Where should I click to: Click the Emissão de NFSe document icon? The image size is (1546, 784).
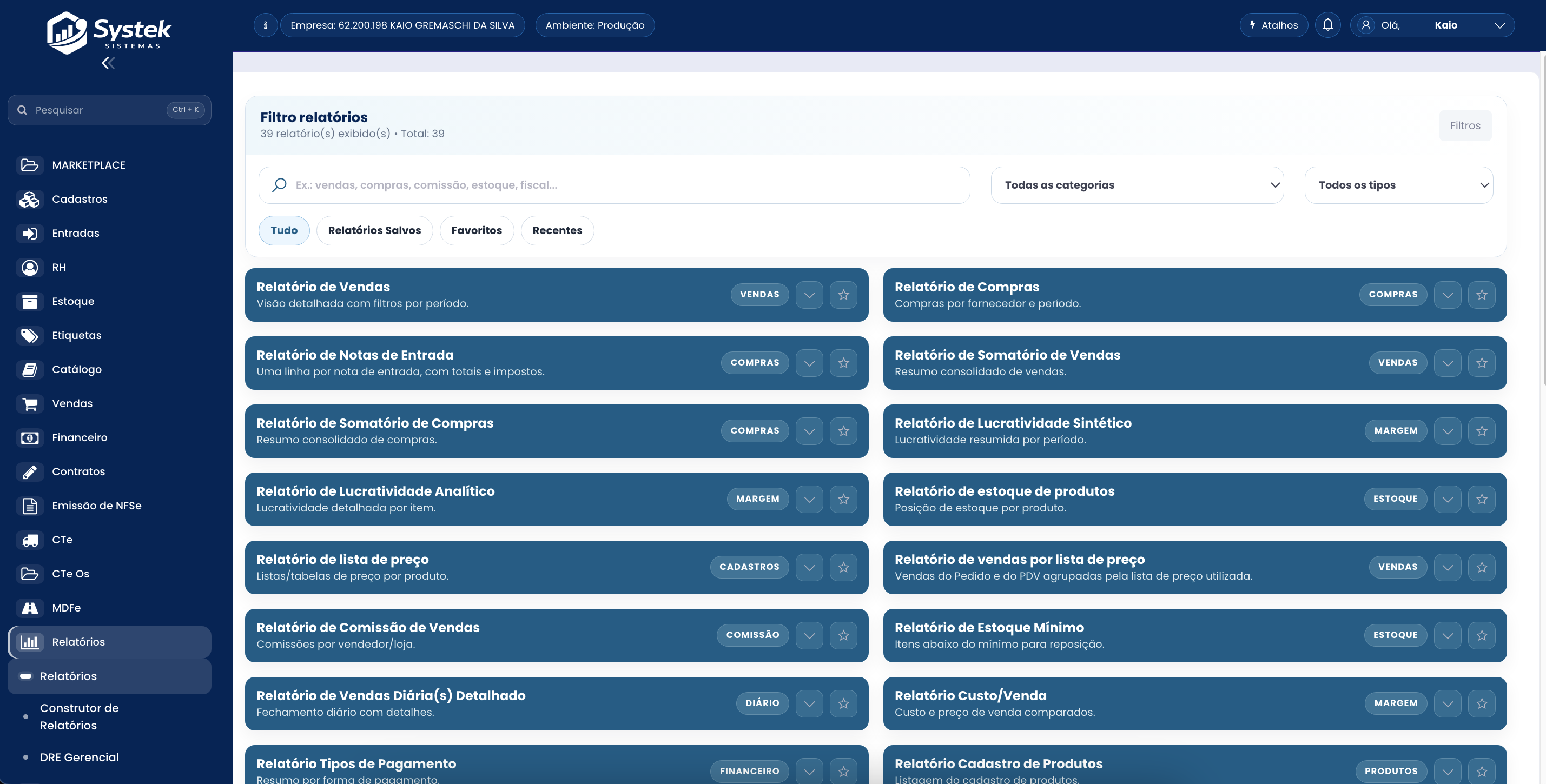click(x=29, y=506)
